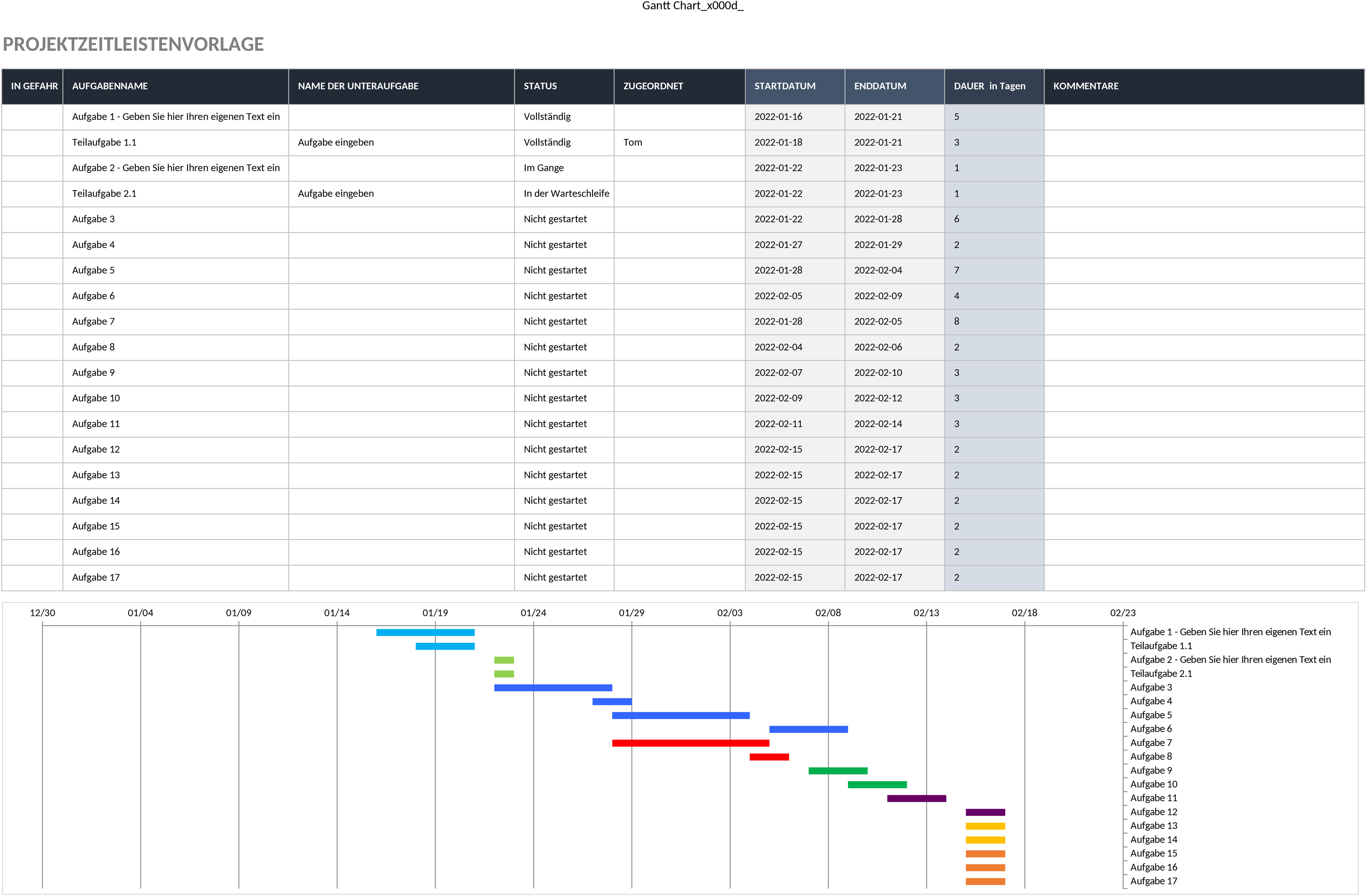Click the ZUGEORDNET column header

(x=680, y=86)
